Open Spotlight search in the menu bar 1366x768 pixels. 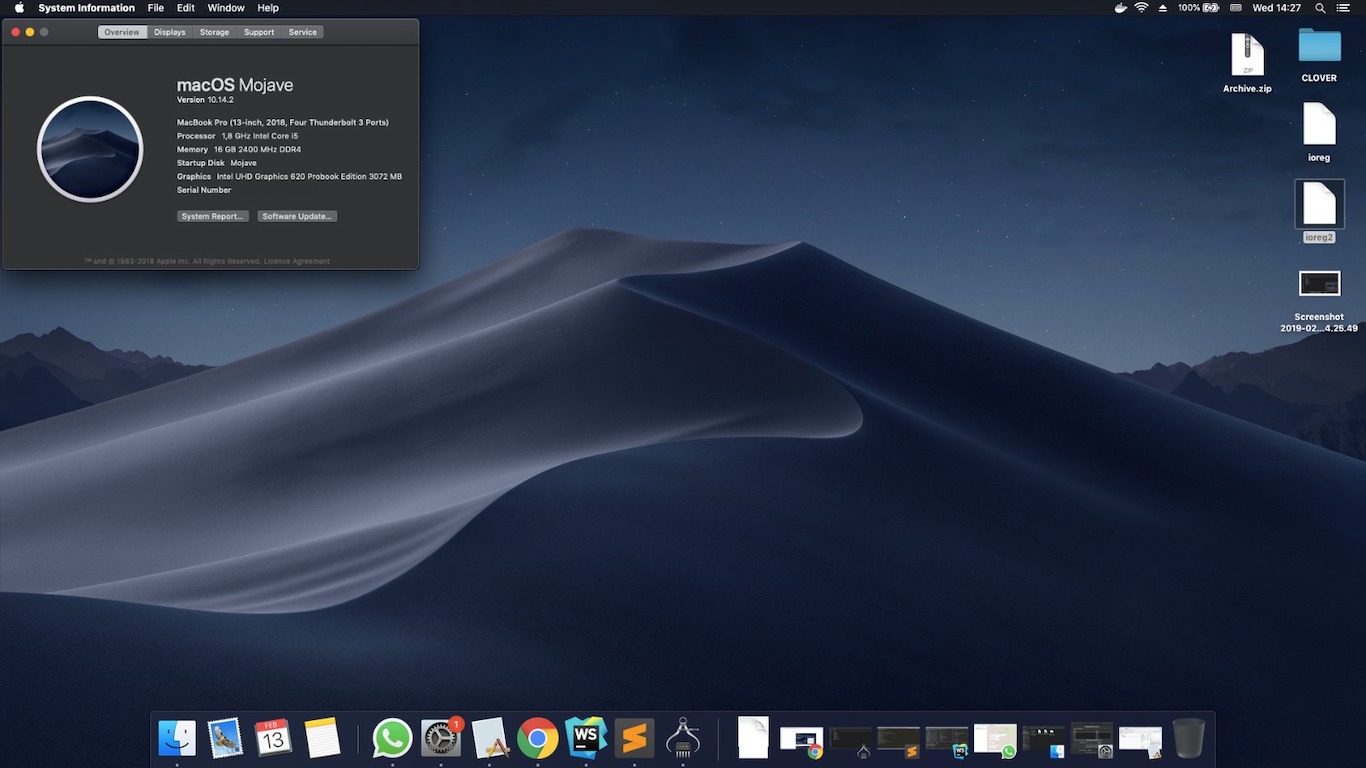(1320, 8)
